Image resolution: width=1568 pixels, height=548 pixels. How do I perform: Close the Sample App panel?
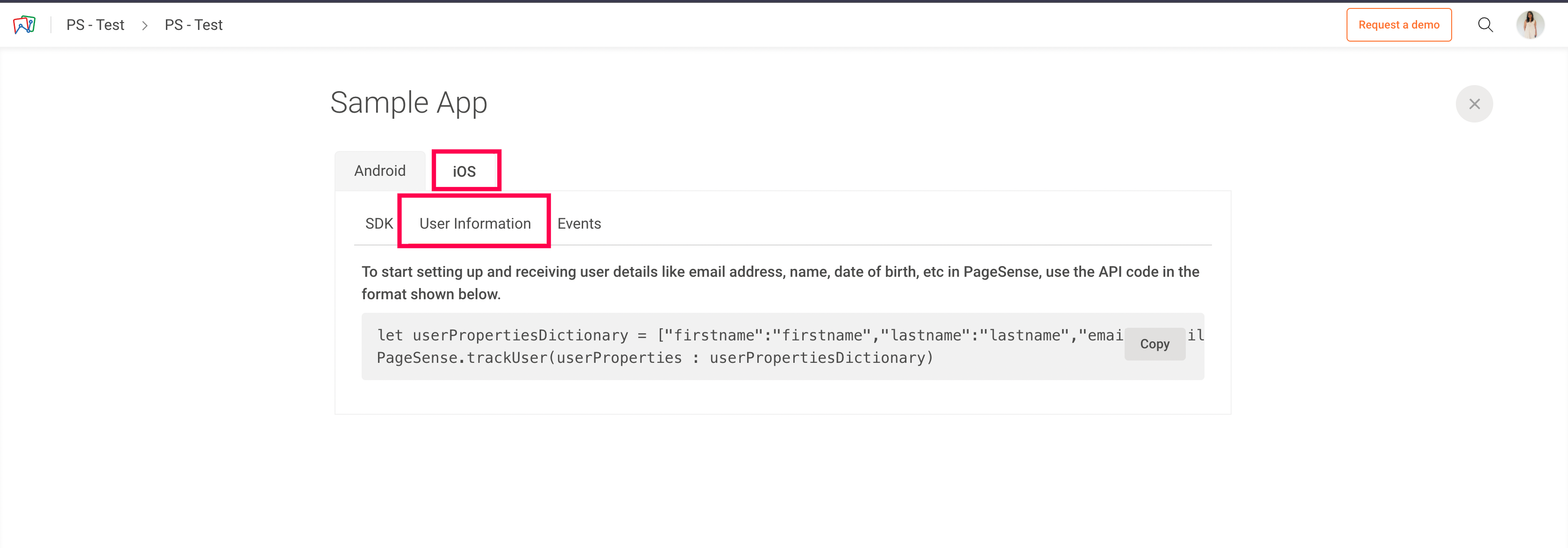click(x=1474, y=104)
